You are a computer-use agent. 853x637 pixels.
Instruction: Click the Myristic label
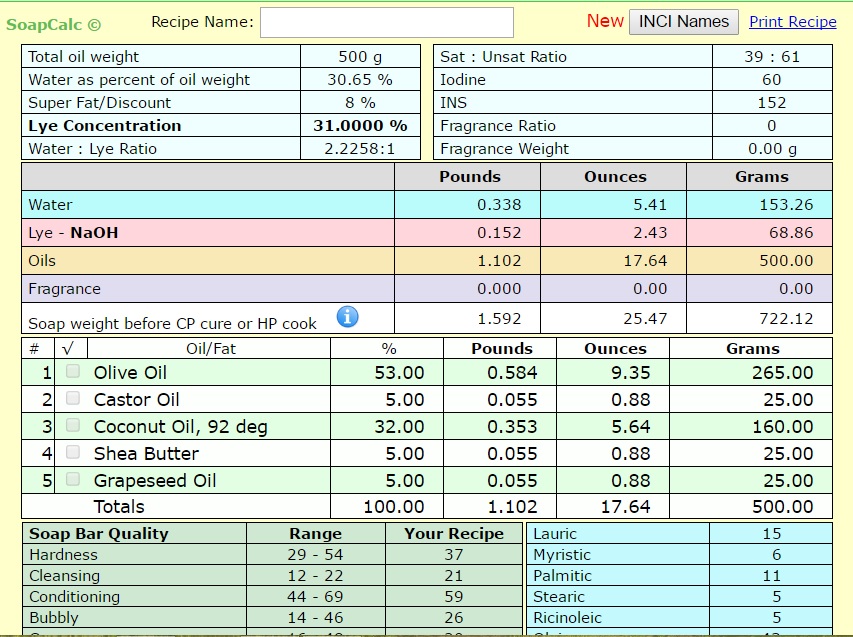pos(562,555)
